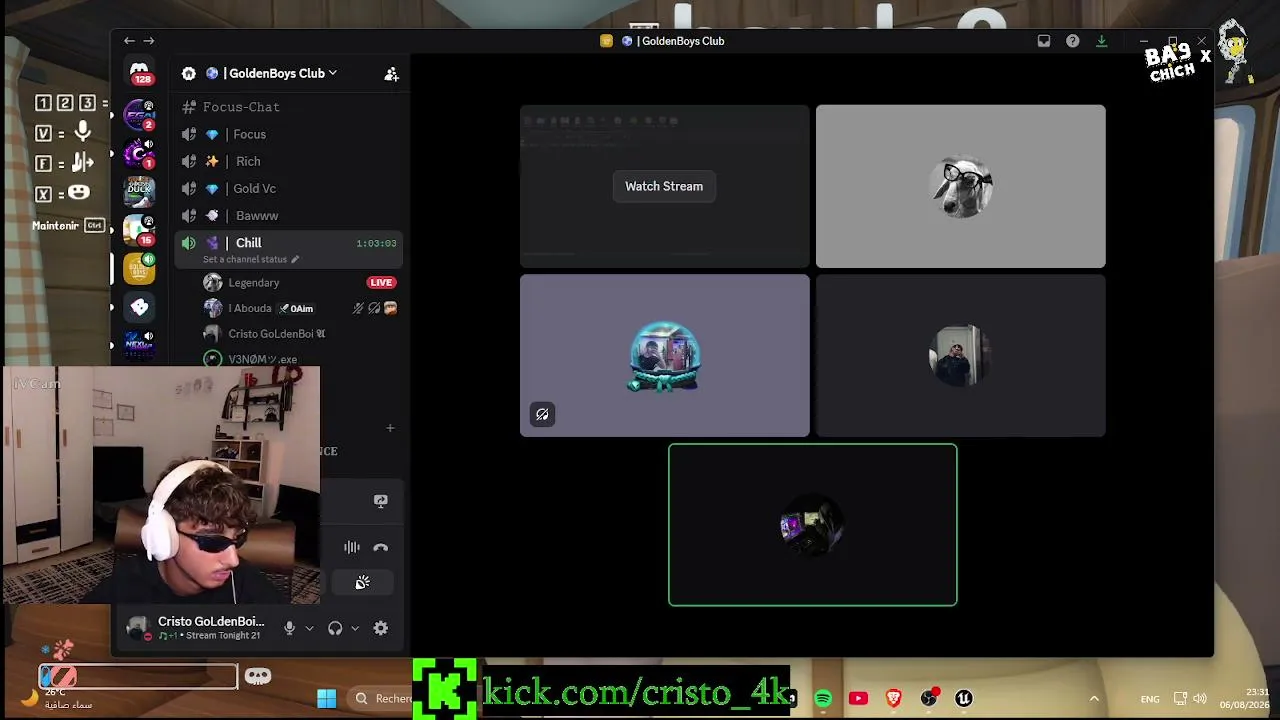Open the Discord help icon
The width and height of the screenshot is (1280, 720).
coord(1072,41)
